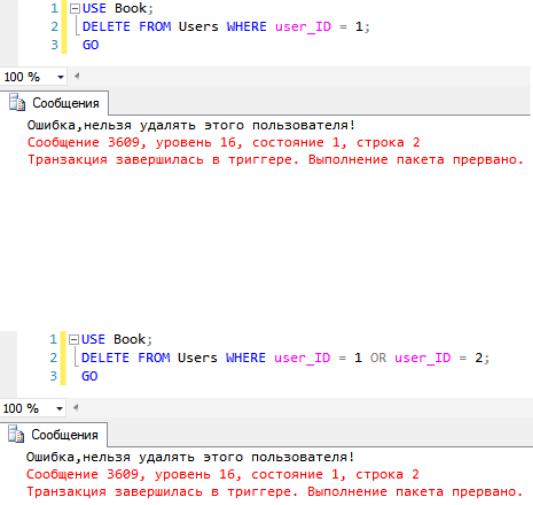Image resolution: width=533 pixels, height=505 pixels.
Task: Click the OR keyword in the bottom query
Action: pyautogui.click(x=378, y=358)
